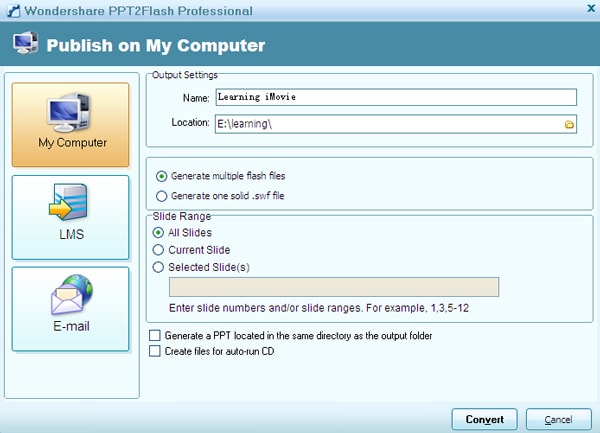Viewport: 600px width, 433px height.
Task: Switch to the LMS publish option
Action: pos(70,217)
